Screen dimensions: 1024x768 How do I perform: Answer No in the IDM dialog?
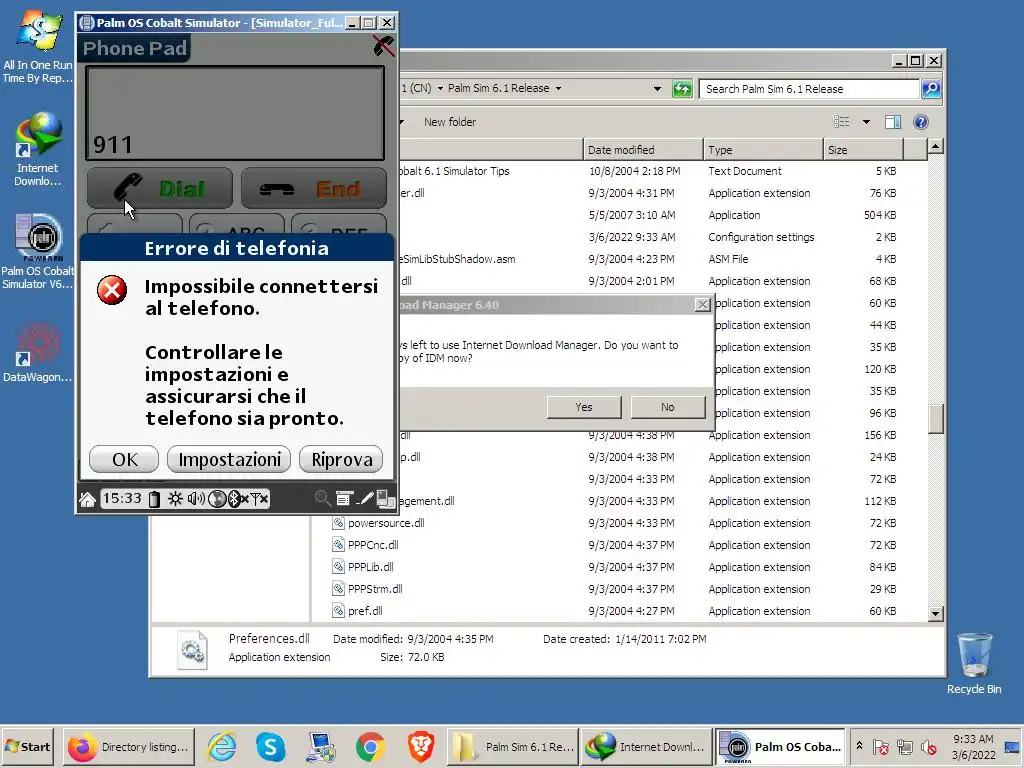pos(667,407)
